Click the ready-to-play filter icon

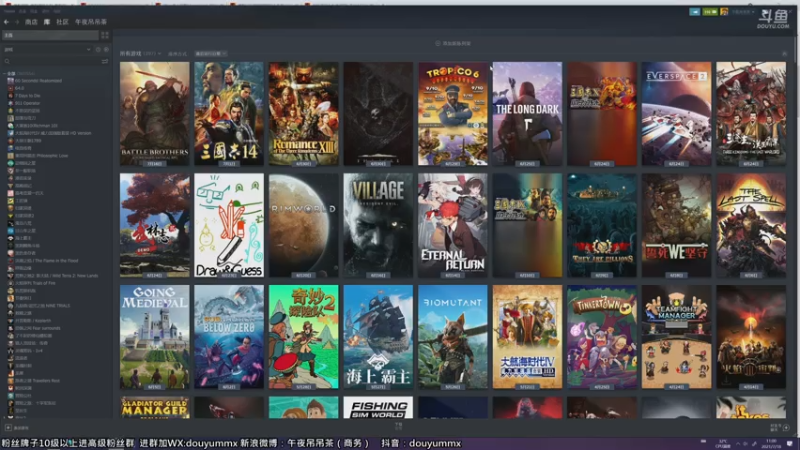coord(106,49)
